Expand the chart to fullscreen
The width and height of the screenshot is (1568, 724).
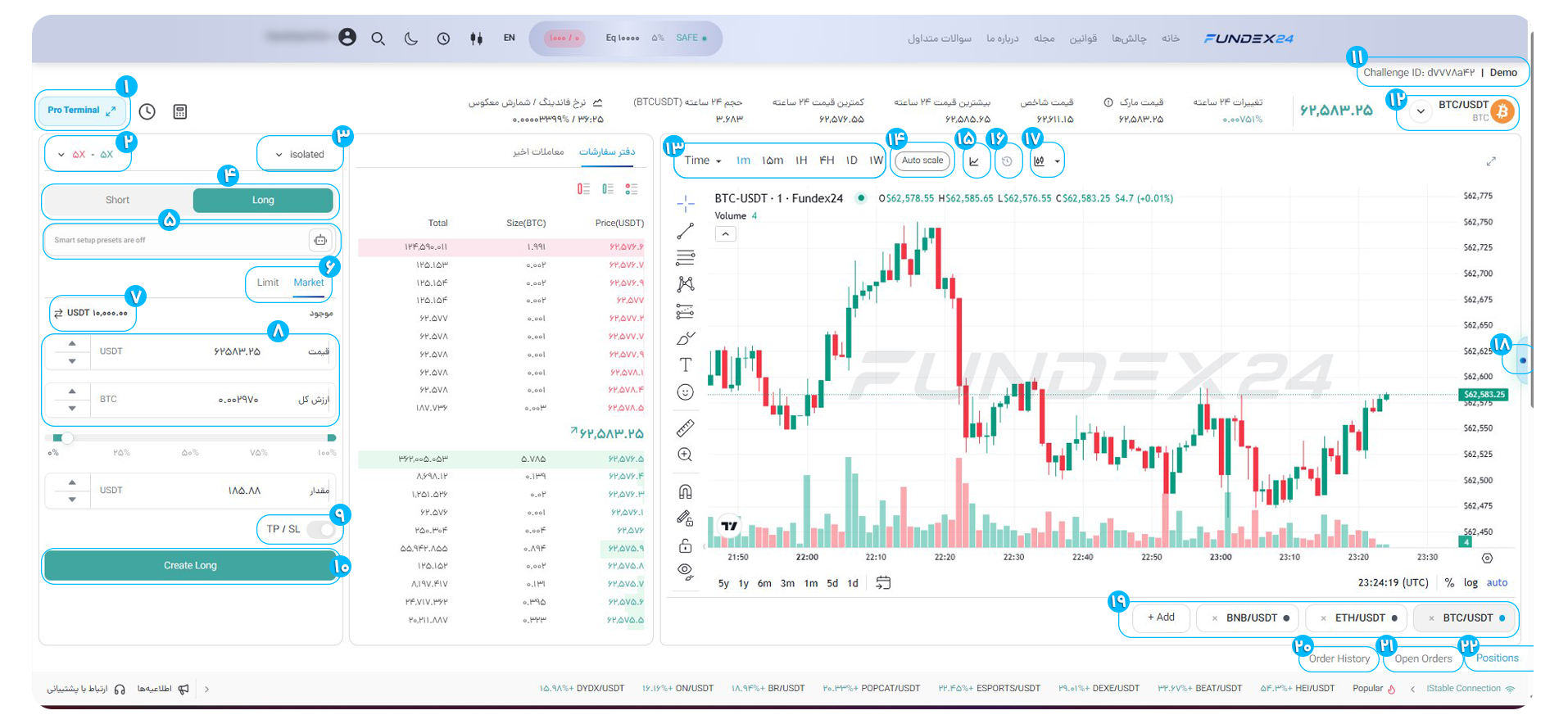click(1491, 161)
